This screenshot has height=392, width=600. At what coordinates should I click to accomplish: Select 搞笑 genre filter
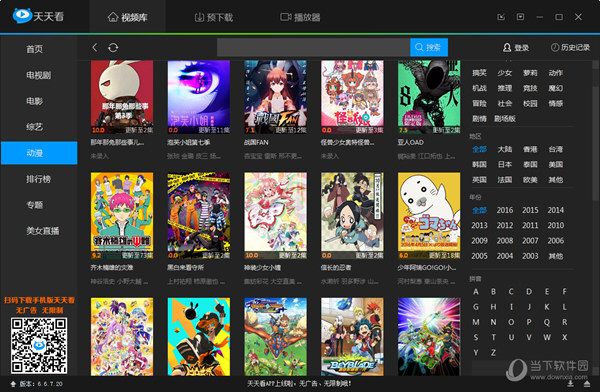point(479,73)
